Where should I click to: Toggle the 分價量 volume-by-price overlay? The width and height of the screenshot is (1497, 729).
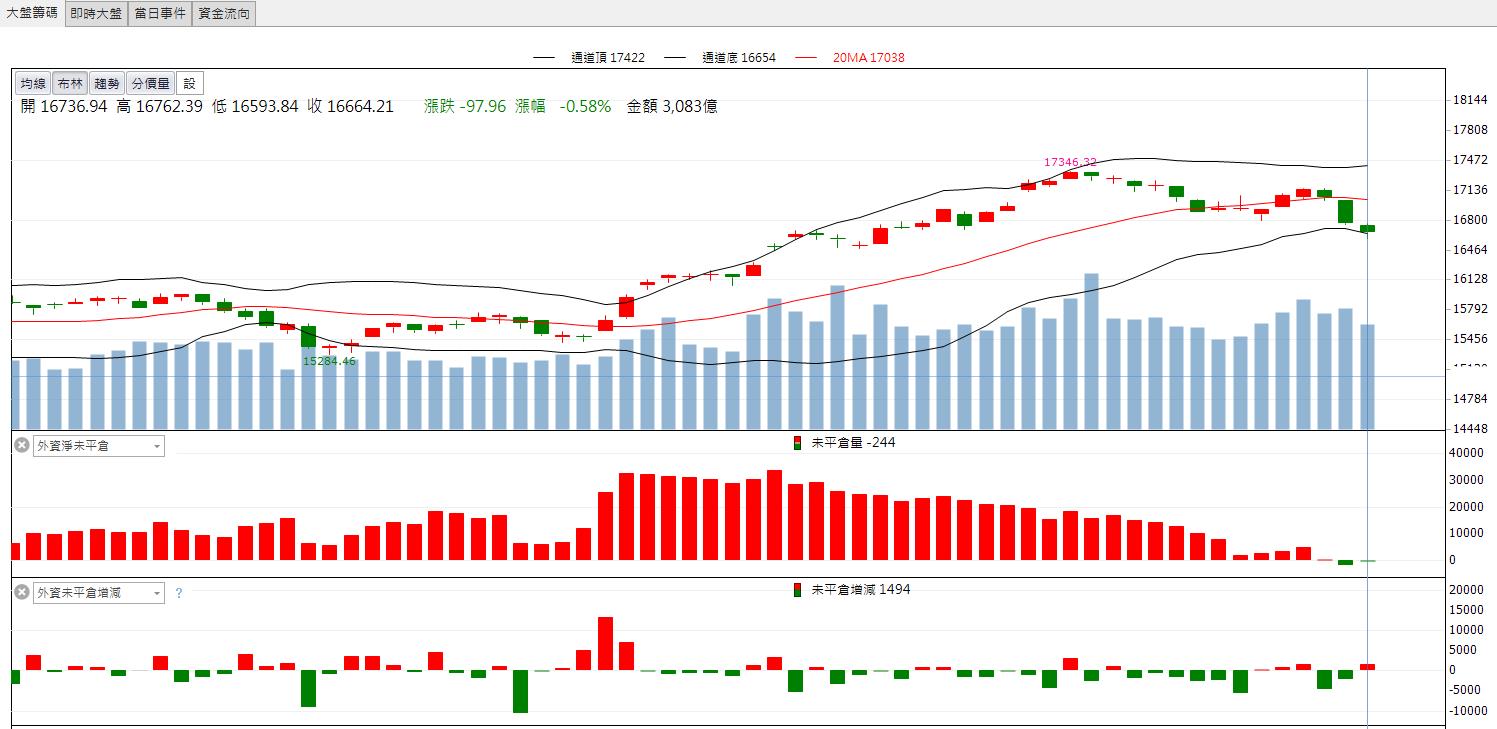[x=151, y=83]
